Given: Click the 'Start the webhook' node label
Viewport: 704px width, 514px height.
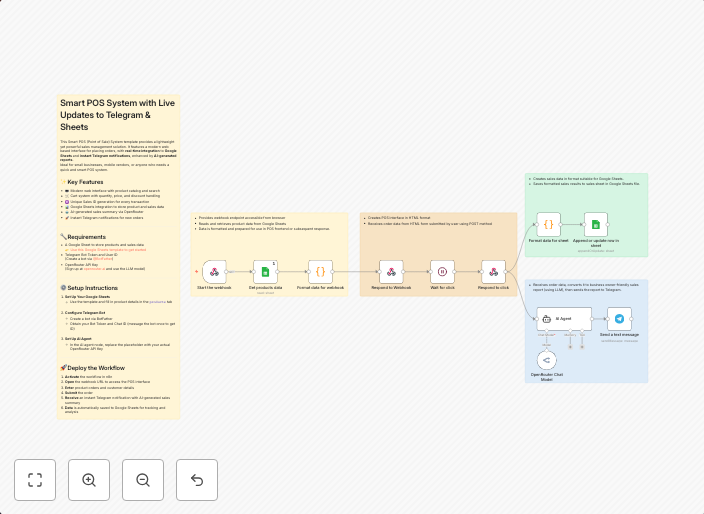Looking at the screenshot, I should click(214, 288).
